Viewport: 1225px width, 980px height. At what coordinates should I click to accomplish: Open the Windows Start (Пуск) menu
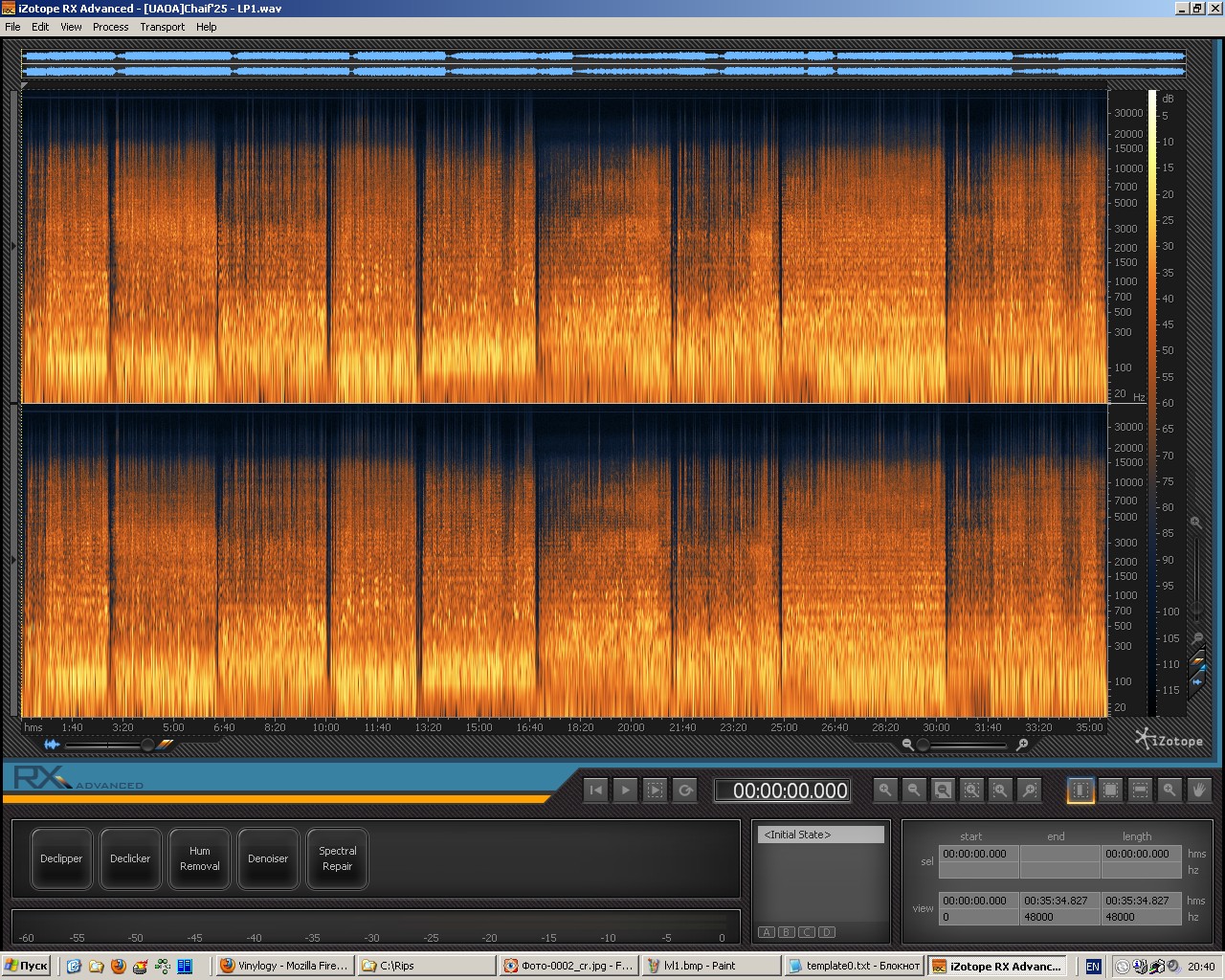point(27,966)
